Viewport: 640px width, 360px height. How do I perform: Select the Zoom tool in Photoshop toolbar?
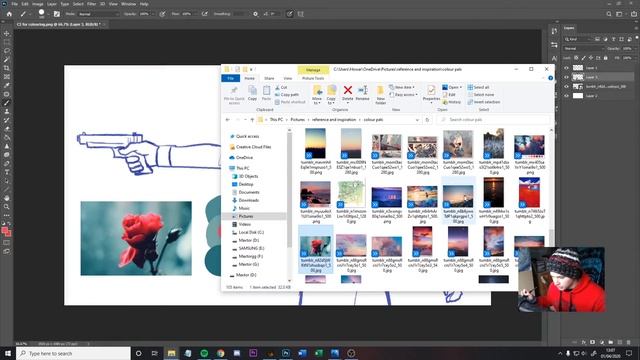[7, 207]
